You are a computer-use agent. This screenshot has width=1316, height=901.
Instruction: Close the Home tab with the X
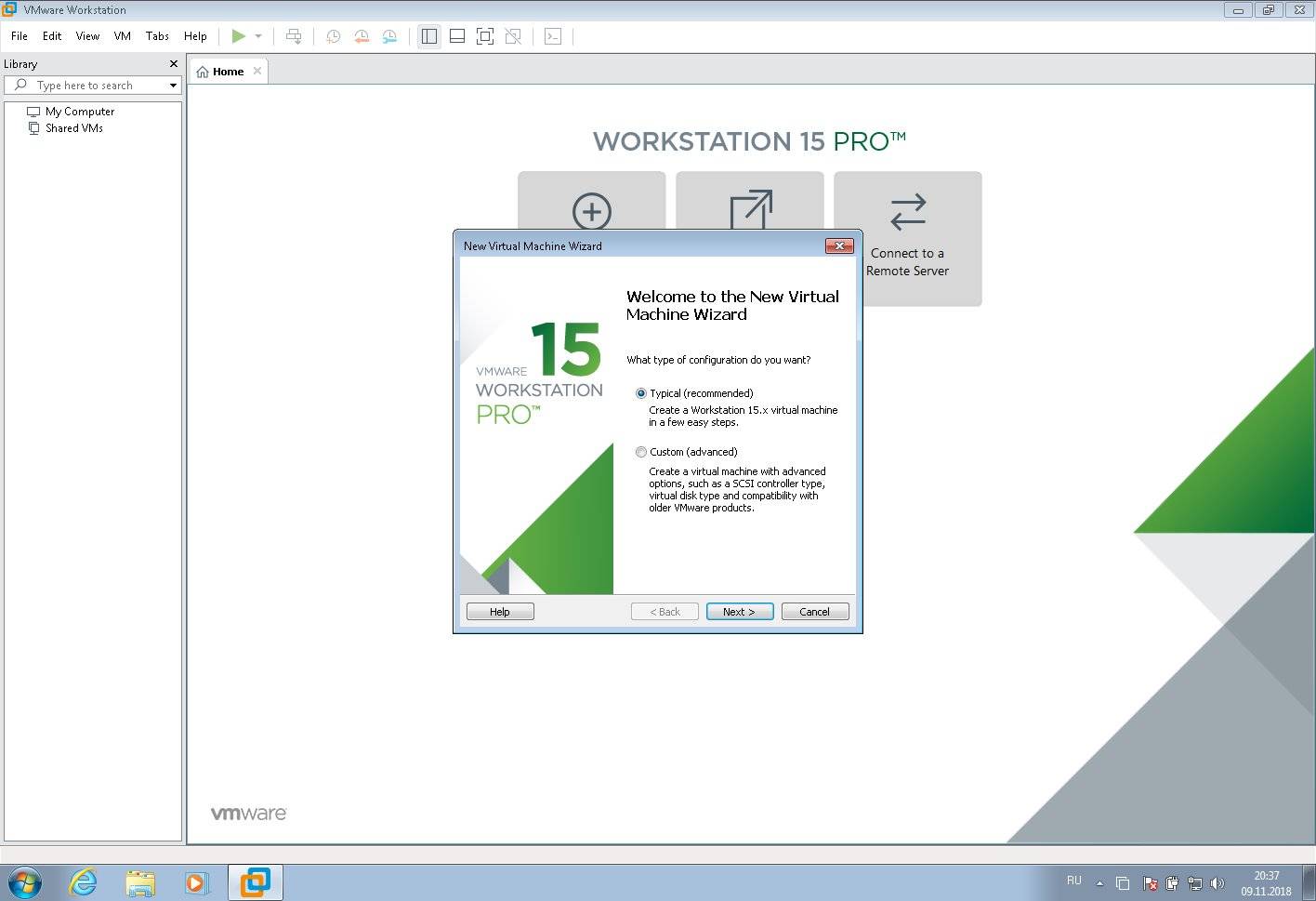pos(257,71)
